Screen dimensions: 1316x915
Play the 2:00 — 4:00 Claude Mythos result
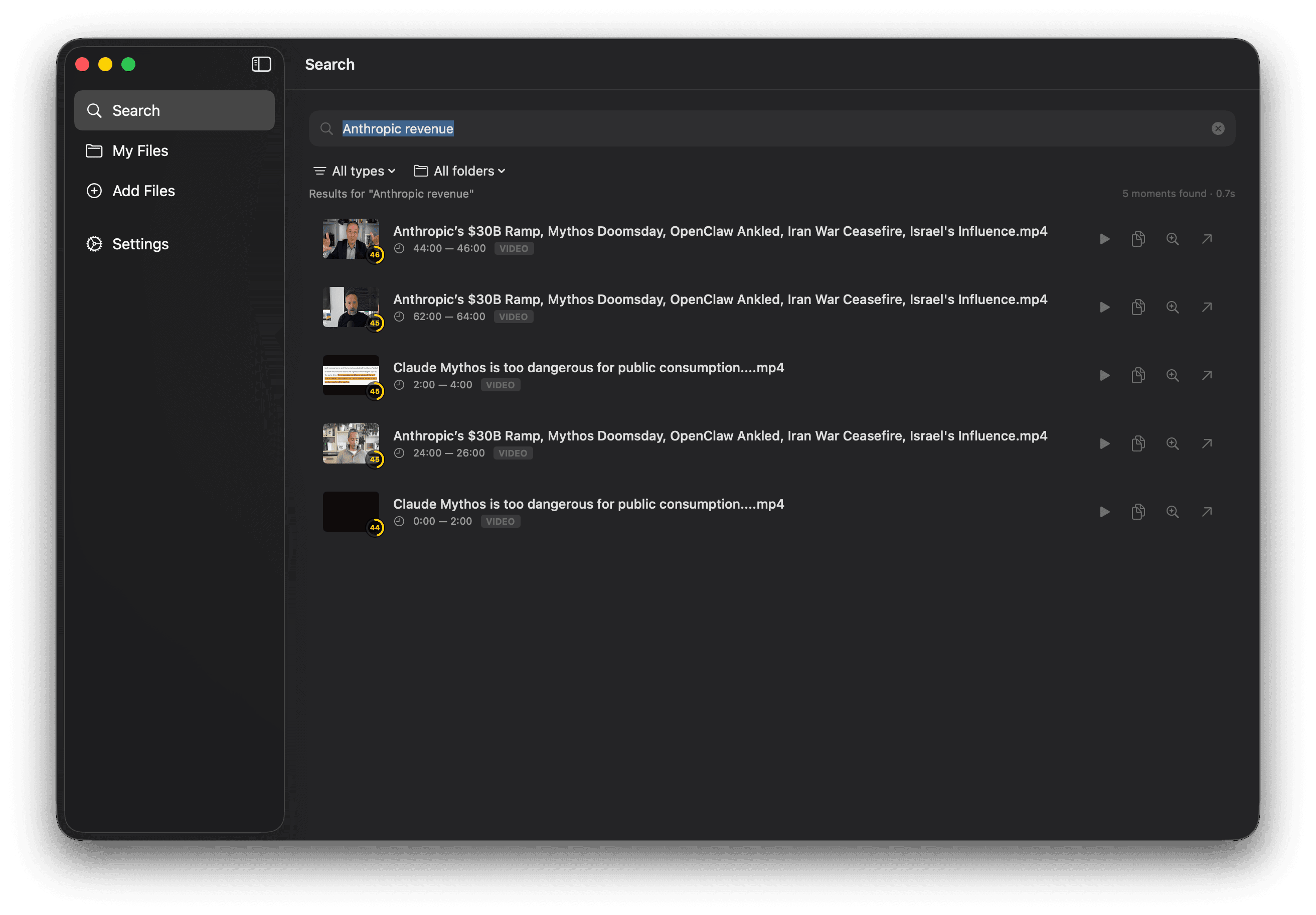pyautogui.click(x=1104, y=376)
